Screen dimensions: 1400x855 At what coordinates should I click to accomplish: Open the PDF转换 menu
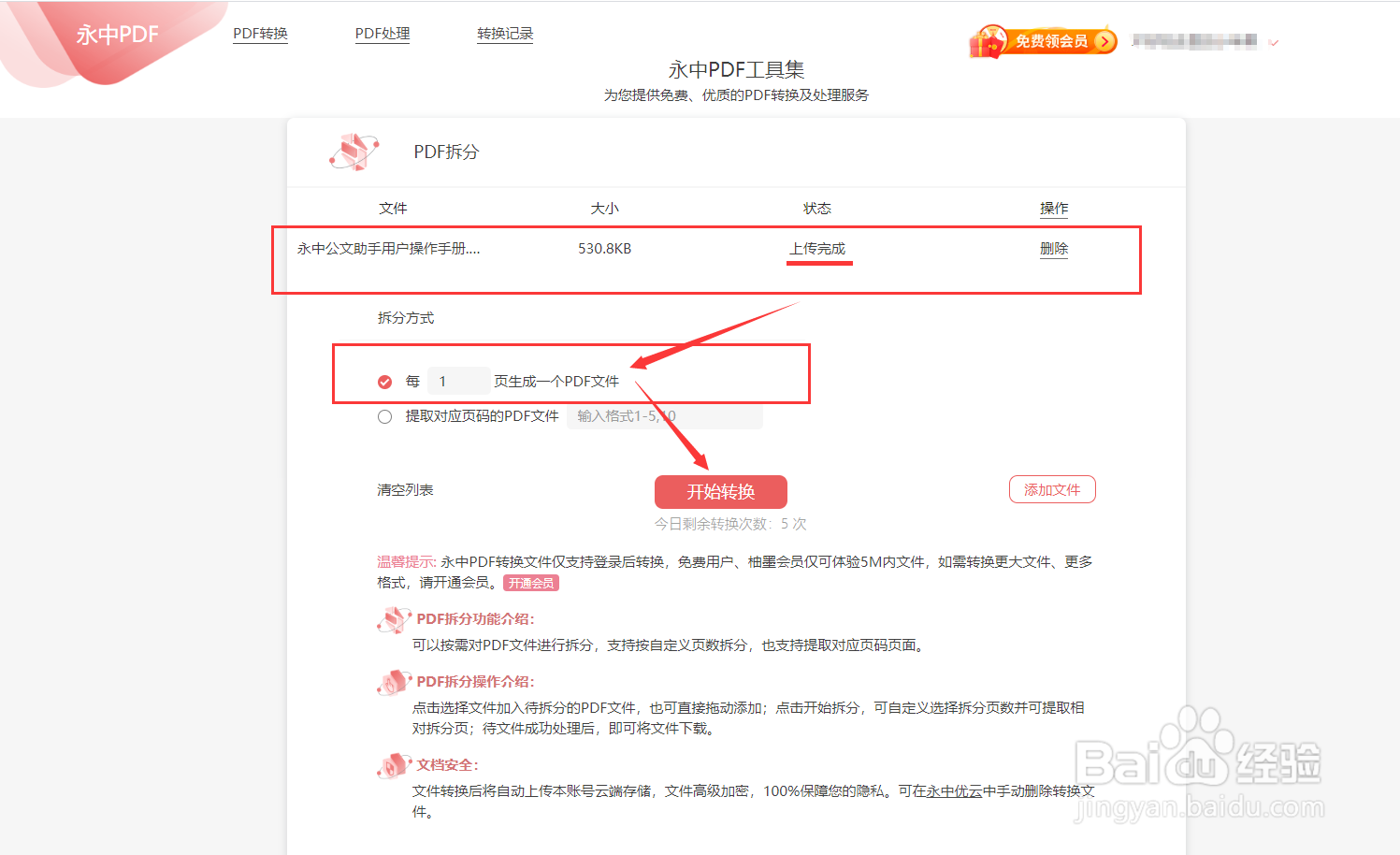pyautogui.click(x=260, y=34)
